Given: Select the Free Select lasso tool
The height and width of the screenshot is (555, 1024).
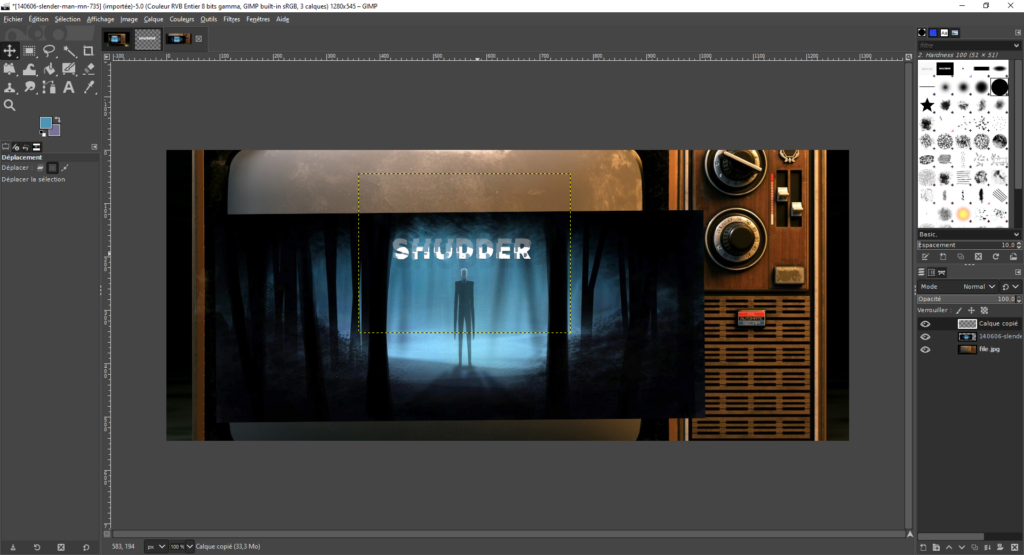Looking at the screenshot, I should click(x=49, y=51).
